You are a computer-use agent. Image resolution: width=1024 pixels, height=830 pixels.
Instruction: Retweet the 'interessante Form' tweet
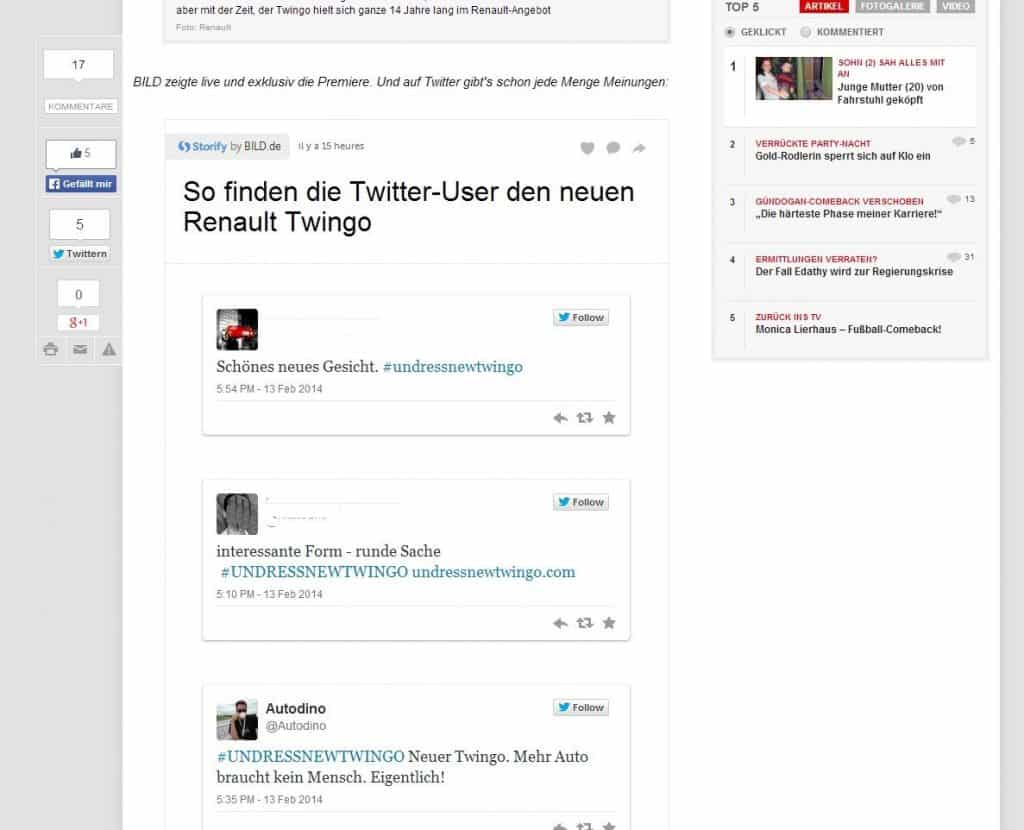pyautogui.click(x=585, y=623)
